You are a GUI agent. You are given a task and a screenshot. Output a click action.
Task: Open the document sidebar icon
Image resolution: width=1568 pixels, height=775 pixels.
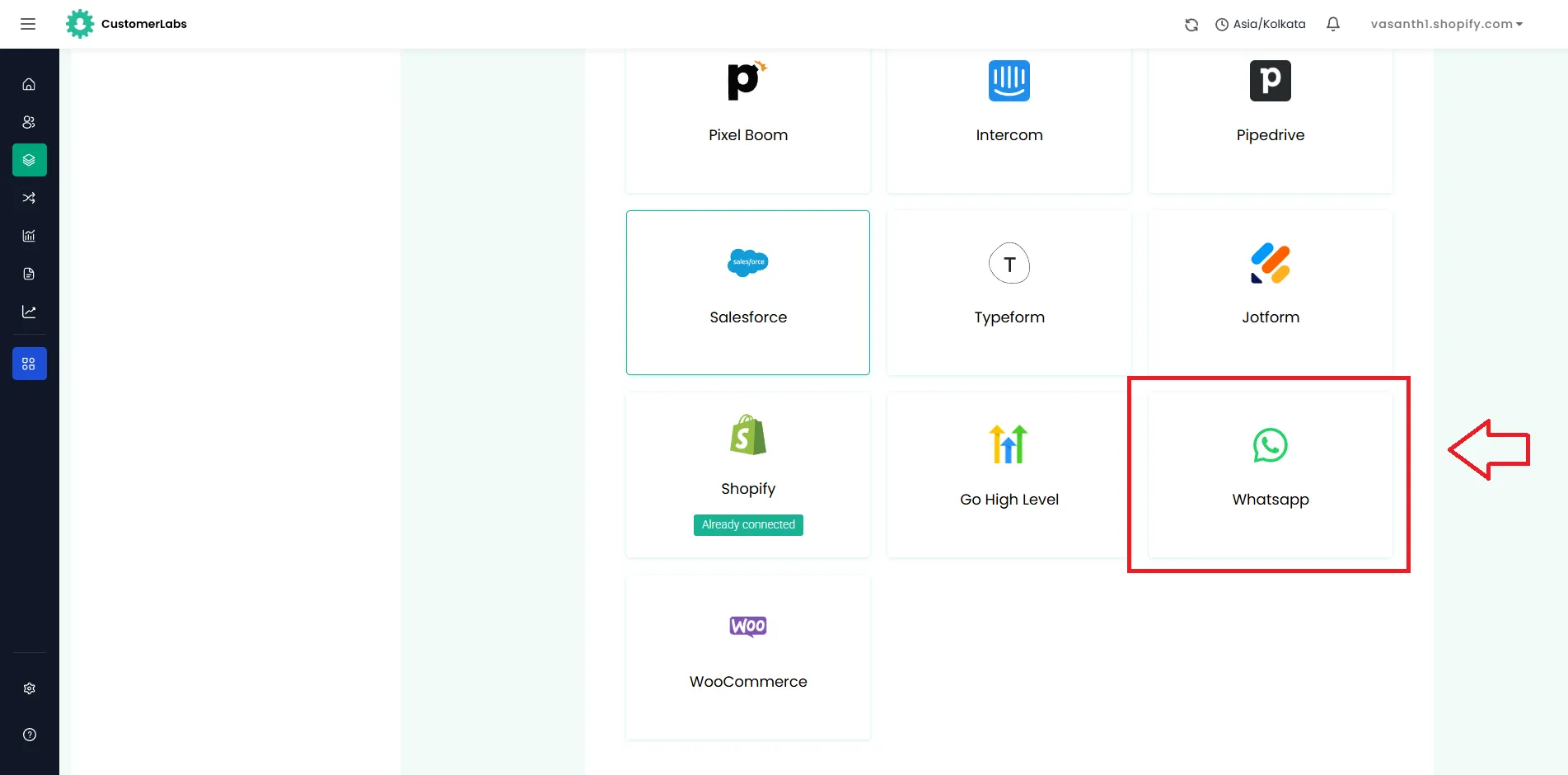click(29, 274)
